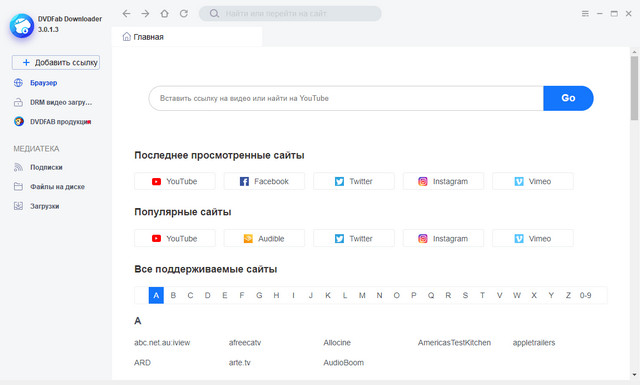Open the home page icon in toolbar
The width and height of the screenshot is (640, 385).
[164, 13]
